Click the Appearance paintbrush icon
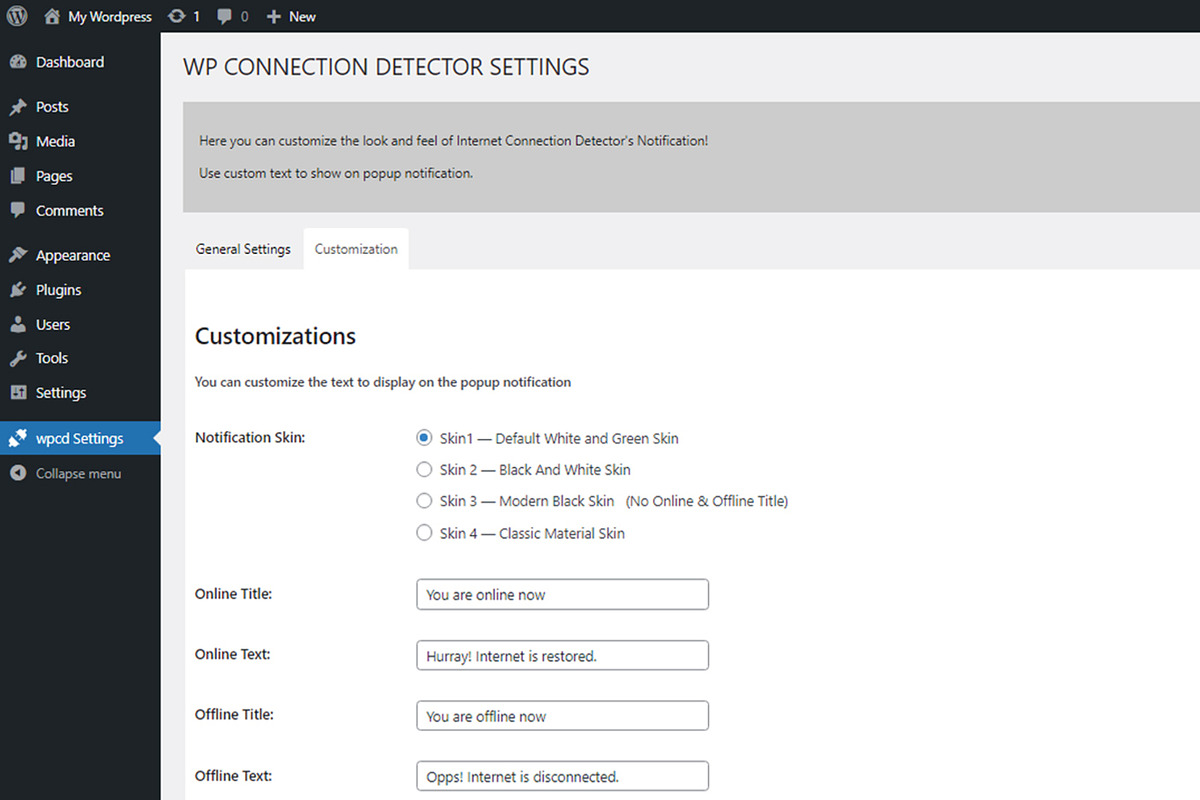The height and width of the screenshot is (800, 1200). [18, 255]
